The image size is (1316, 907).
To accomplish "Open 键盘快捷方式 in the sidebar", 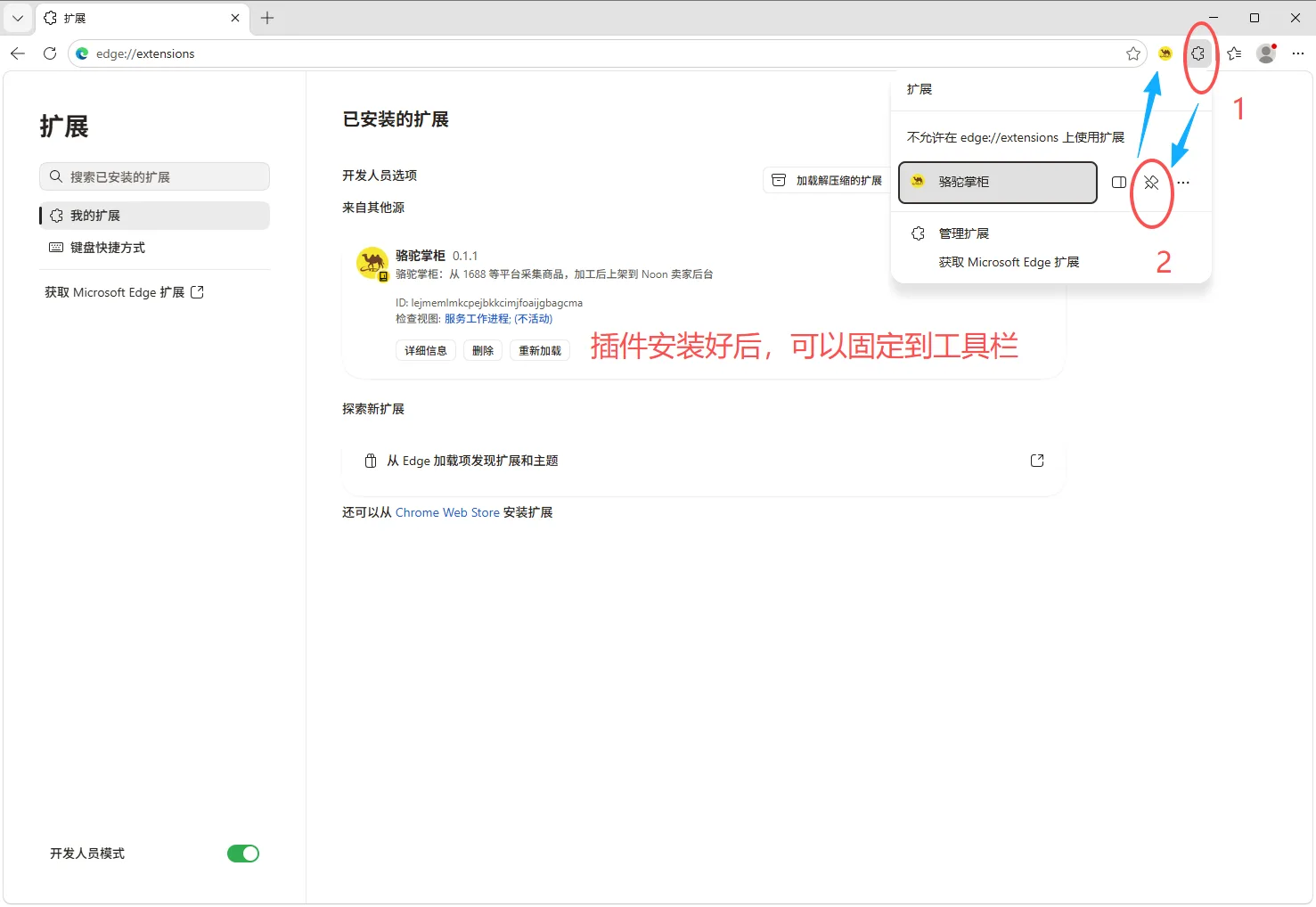I will click(154, 248).
